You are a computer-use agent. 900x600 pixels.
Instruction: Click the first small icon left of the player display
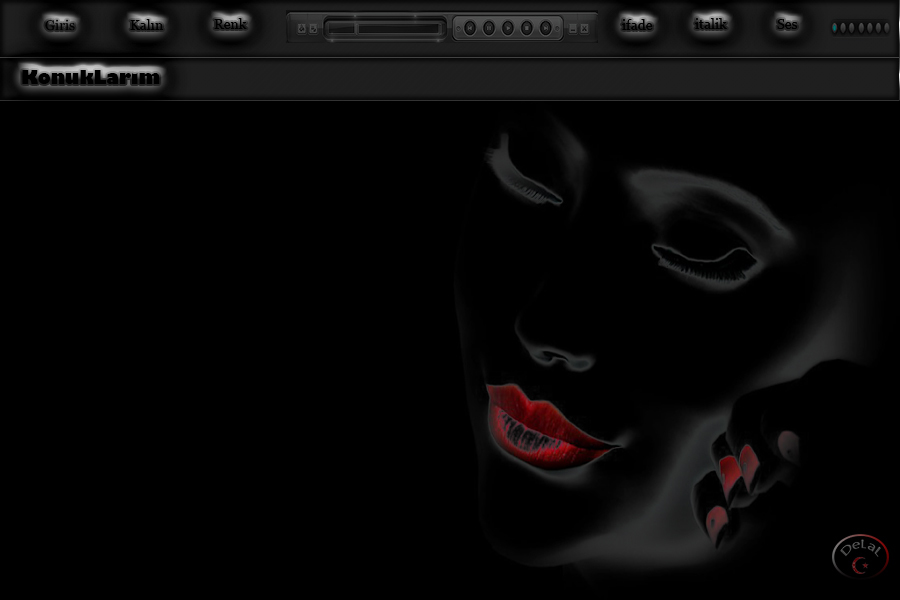click(301, 29)
